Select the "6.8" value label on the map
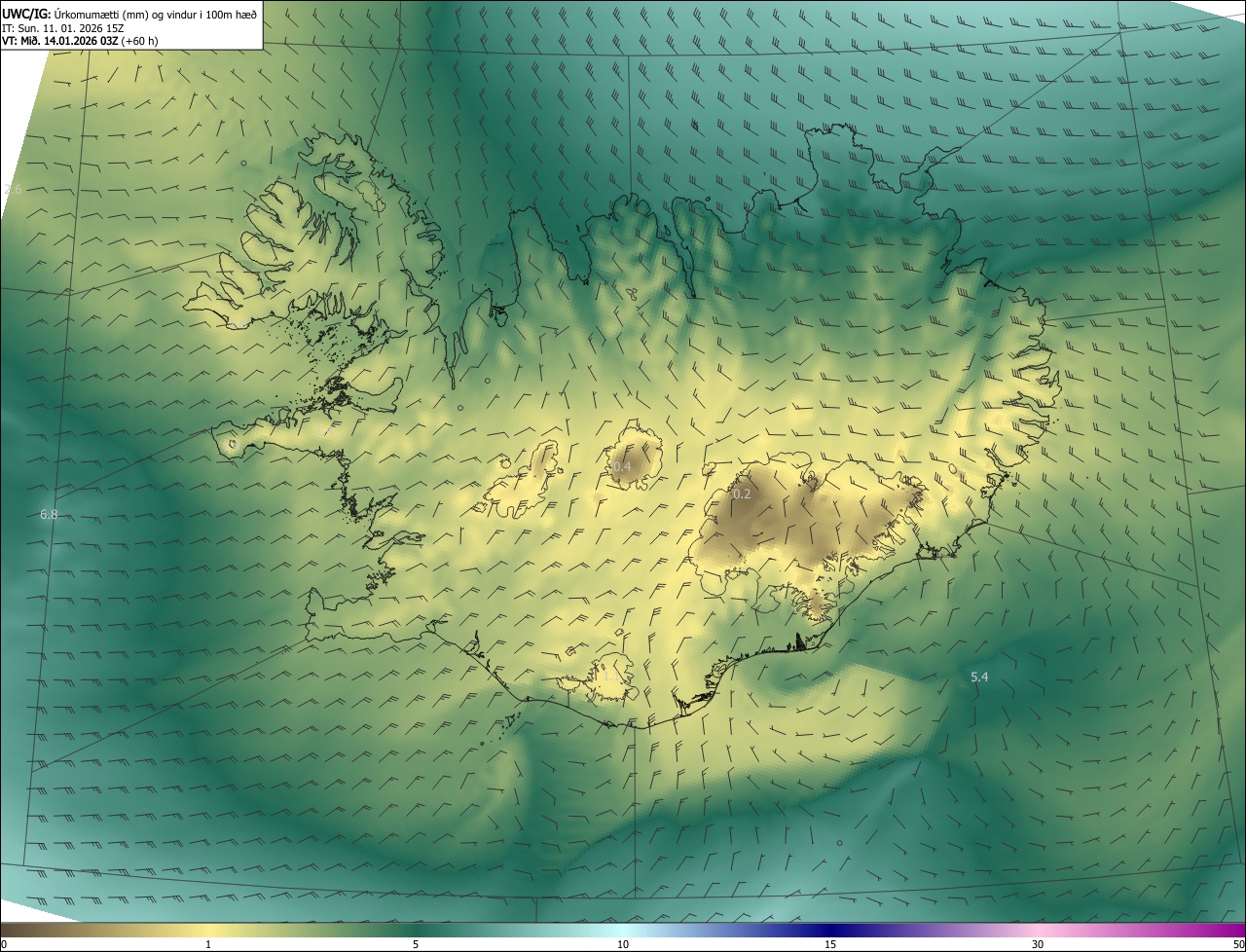The image size is (1246, 952). [49, 514]
